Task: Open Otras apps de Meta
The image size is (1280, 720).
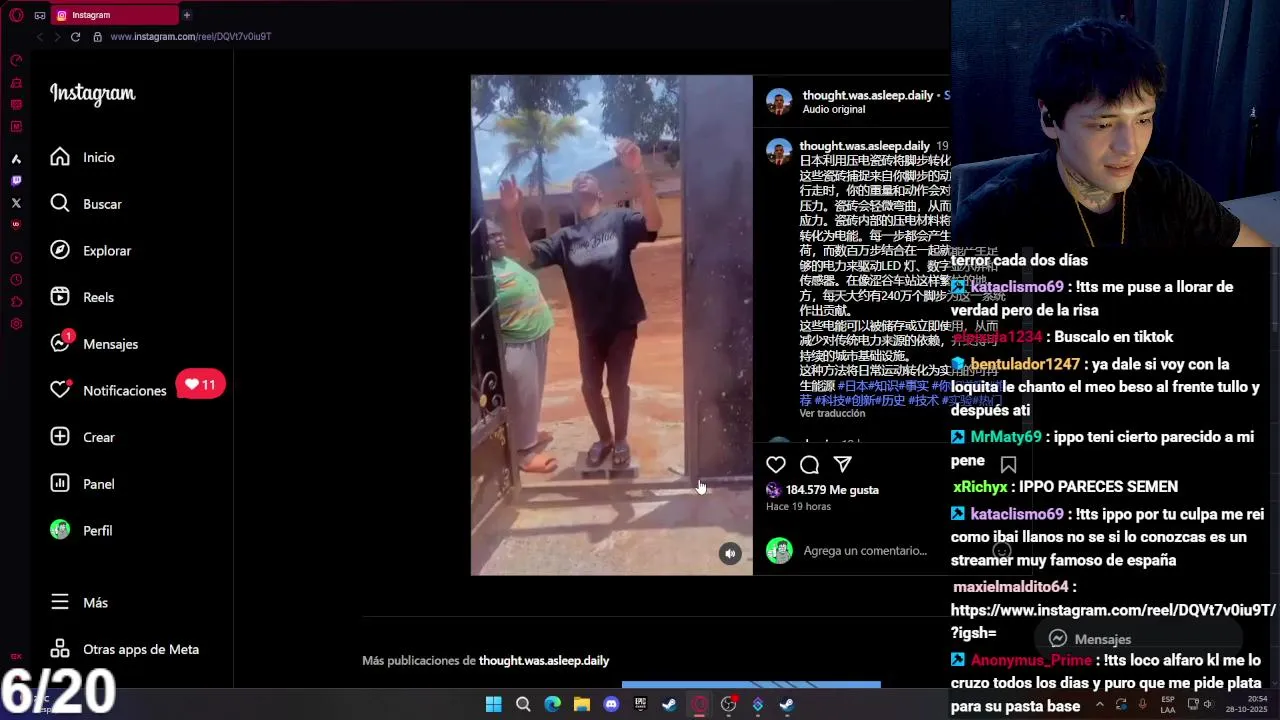Action: coord(125,649)
